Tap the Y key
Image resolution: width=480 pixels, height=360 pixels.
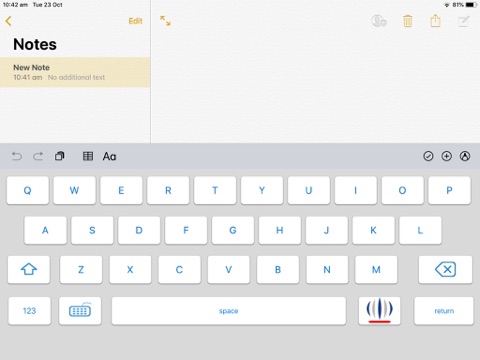click(262, 190)
